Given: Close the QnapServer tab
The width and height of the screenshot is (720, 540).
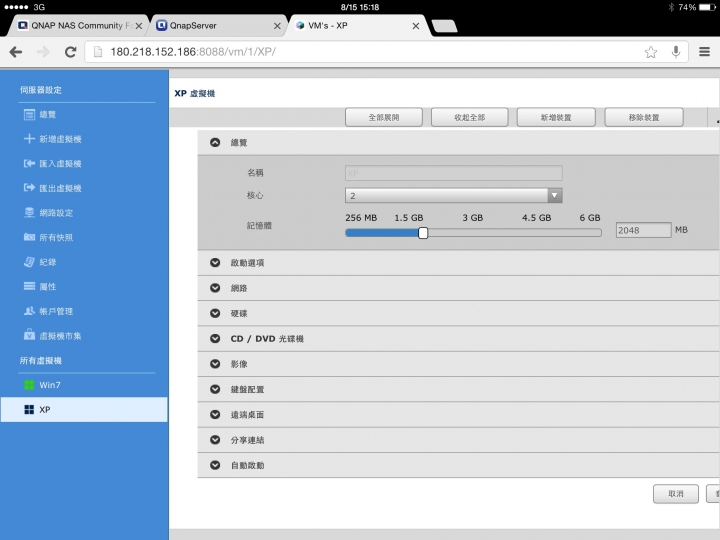Looking at the screenshot, I should (x=277, y=26).
